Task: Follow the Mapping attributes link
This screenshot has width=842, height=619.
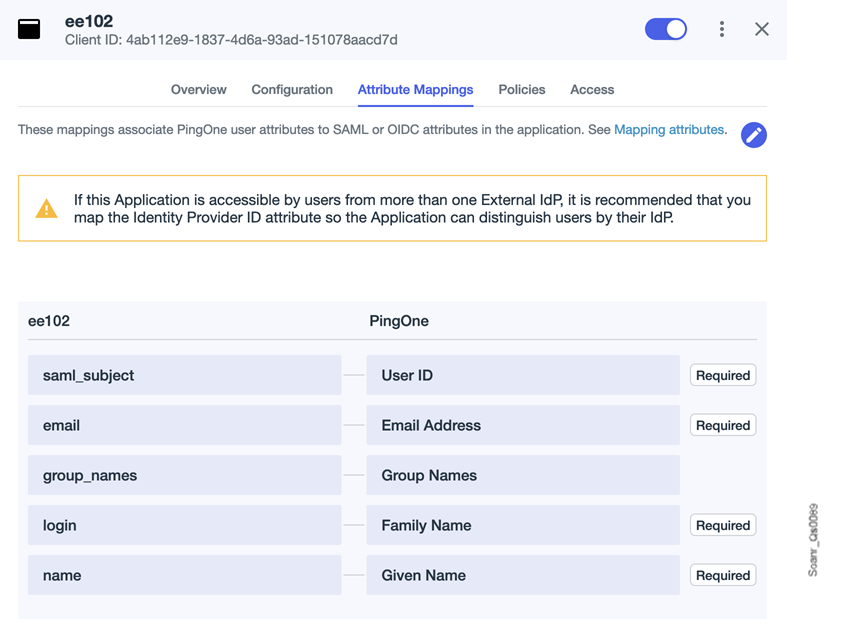Action: point(669,129)
